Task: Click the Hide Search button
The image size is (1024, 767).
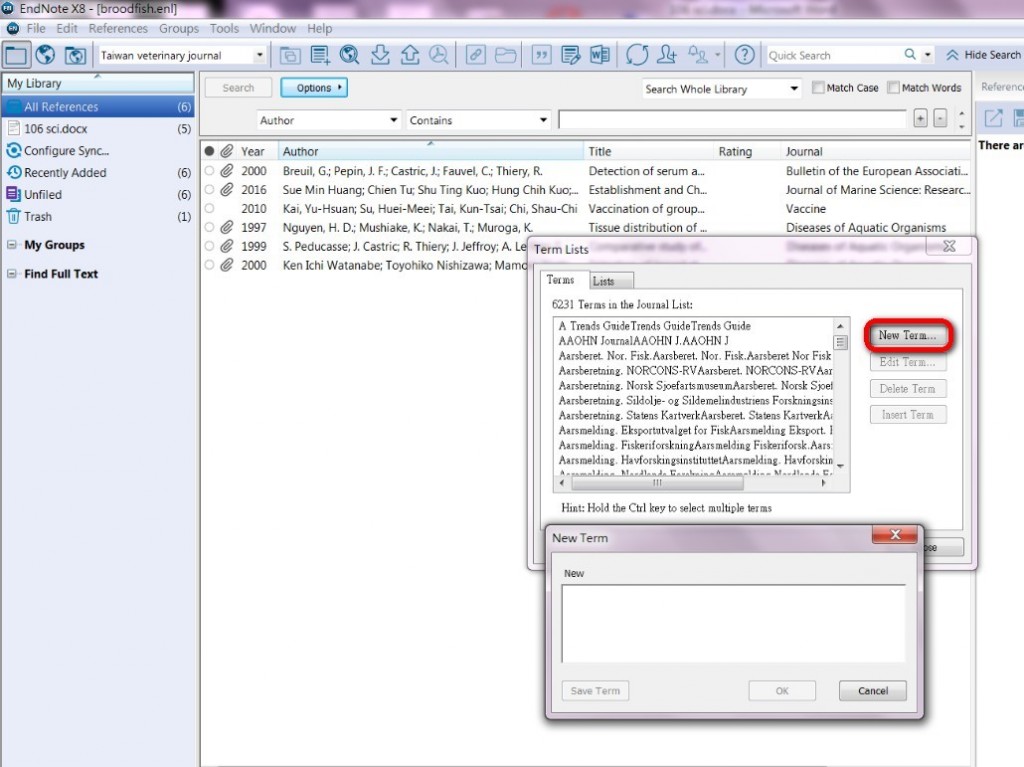Action: (x=982, y=55)
